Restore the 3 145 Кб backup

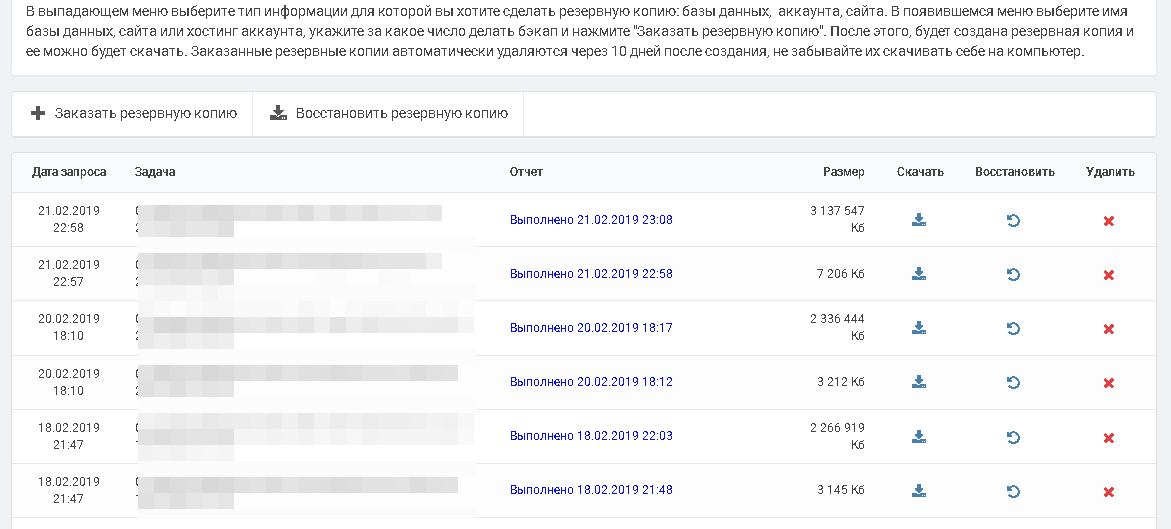[1013, 490]
